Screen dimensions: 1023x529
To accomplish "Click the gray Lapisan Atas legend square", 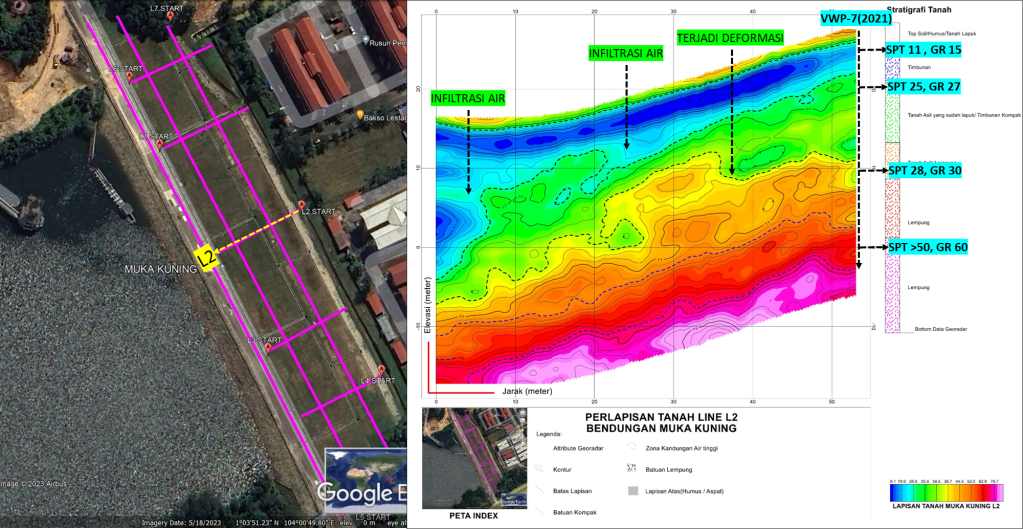I will click(632, 491).
